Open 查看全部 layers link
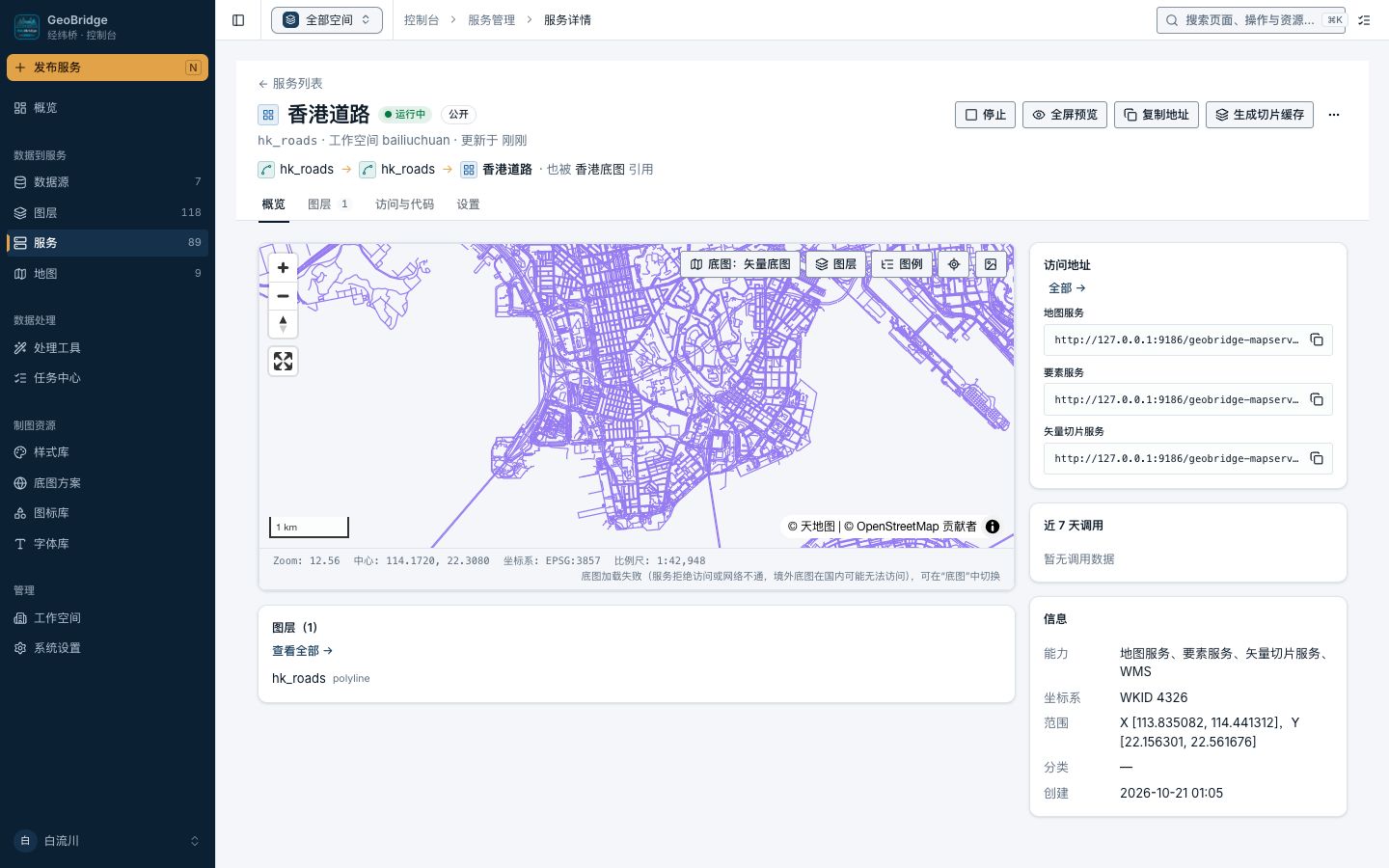 click(x=302, y=651)
